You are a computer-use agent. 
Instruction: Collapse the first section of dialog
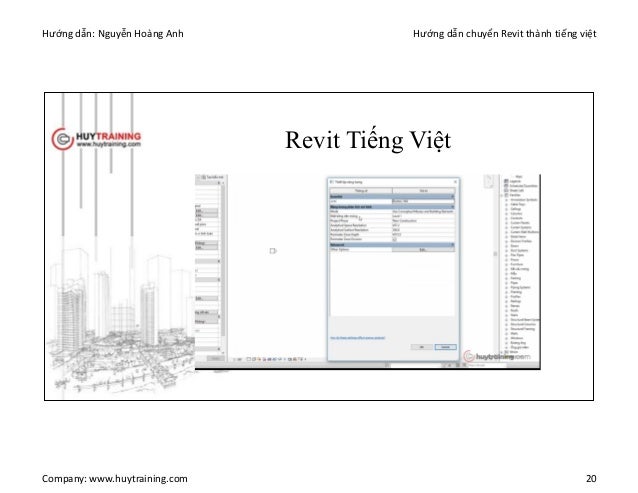pos(453,196)
